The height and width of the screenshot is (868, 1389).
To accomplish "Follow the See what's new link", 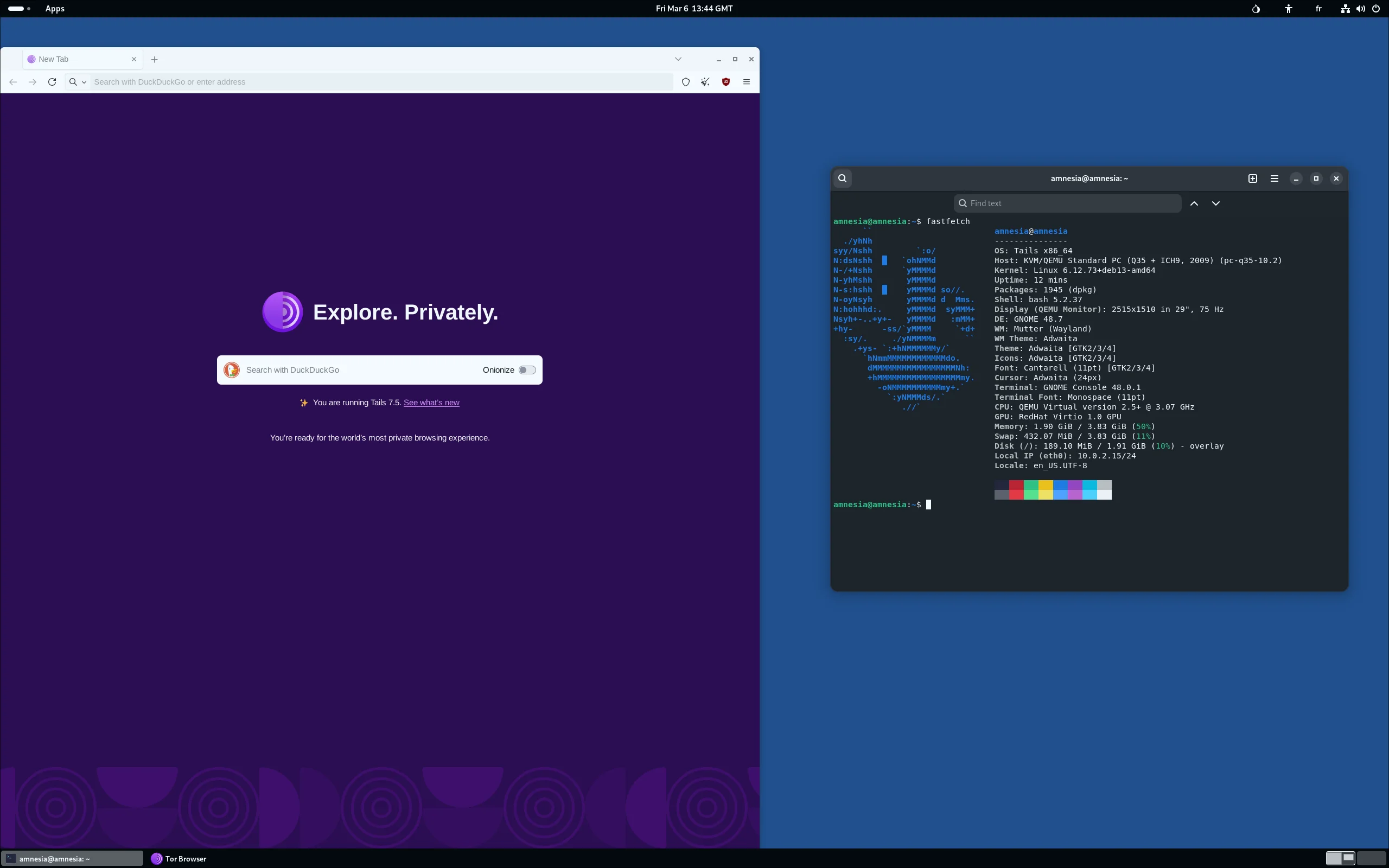I will point(431,403).
